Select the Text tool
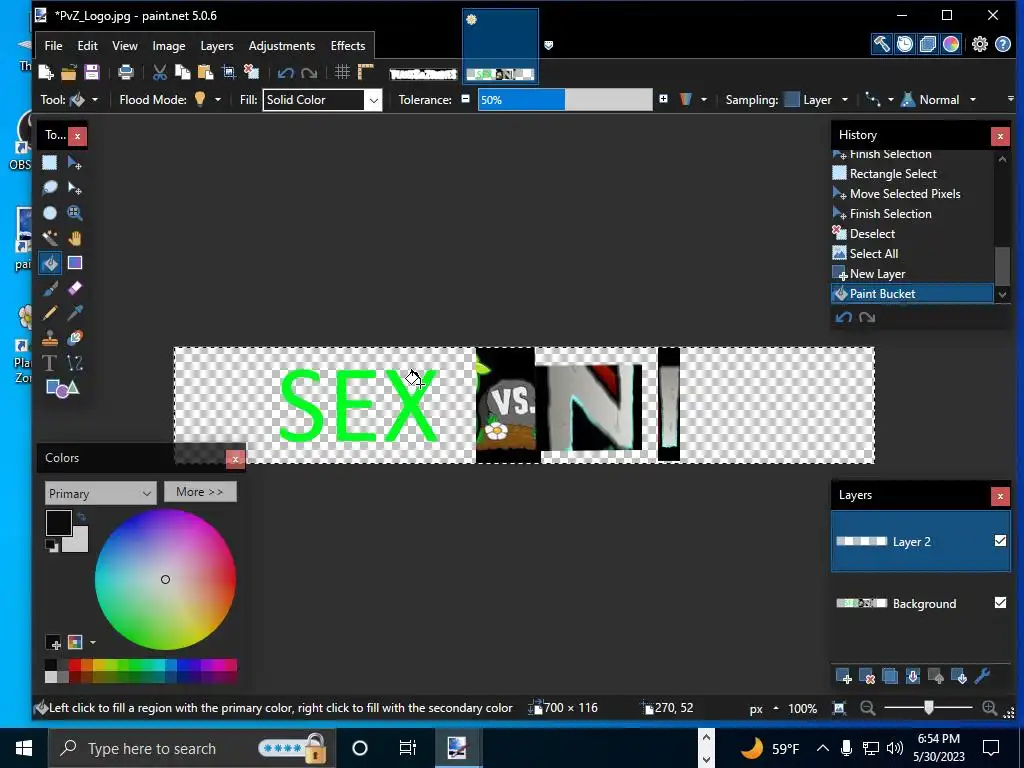The height and width of the screenshot is (768, 1024). click(50, 363)
